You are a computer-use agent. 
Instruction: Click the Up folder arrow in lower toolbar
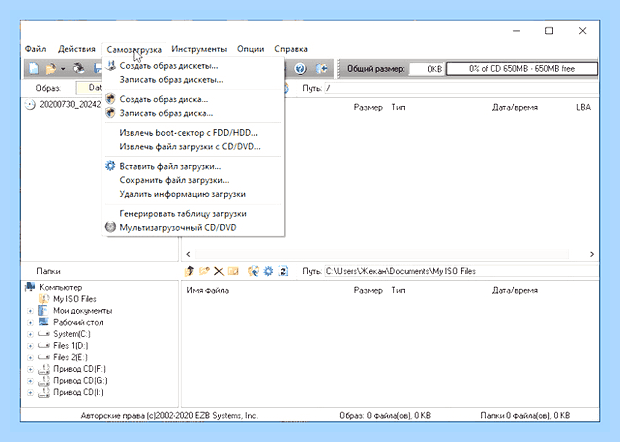pyautogui.click(x=190, y=271)
